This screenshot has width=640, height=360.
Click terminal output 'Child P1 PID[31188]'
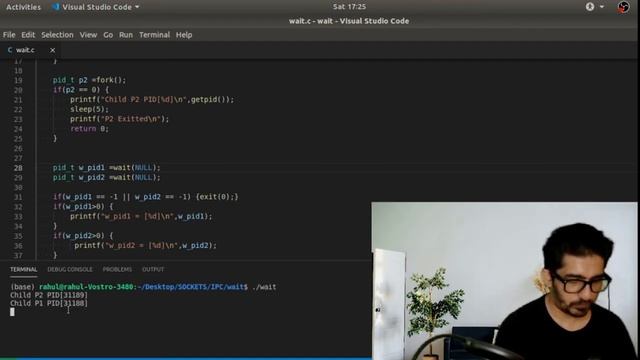[x=49, y=303]
